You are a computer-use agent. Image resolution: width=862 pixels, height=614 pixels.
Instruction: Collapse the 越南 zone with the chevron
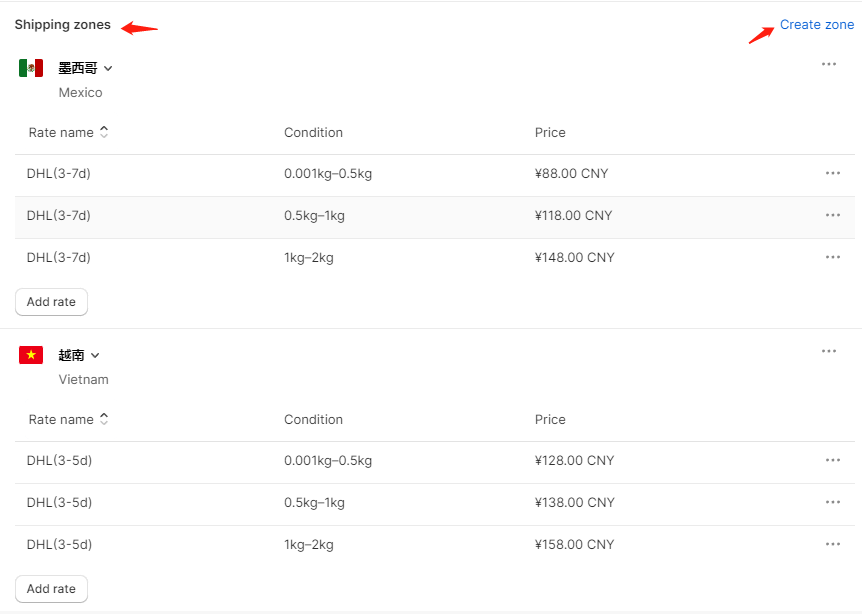[x=95, y=356]
